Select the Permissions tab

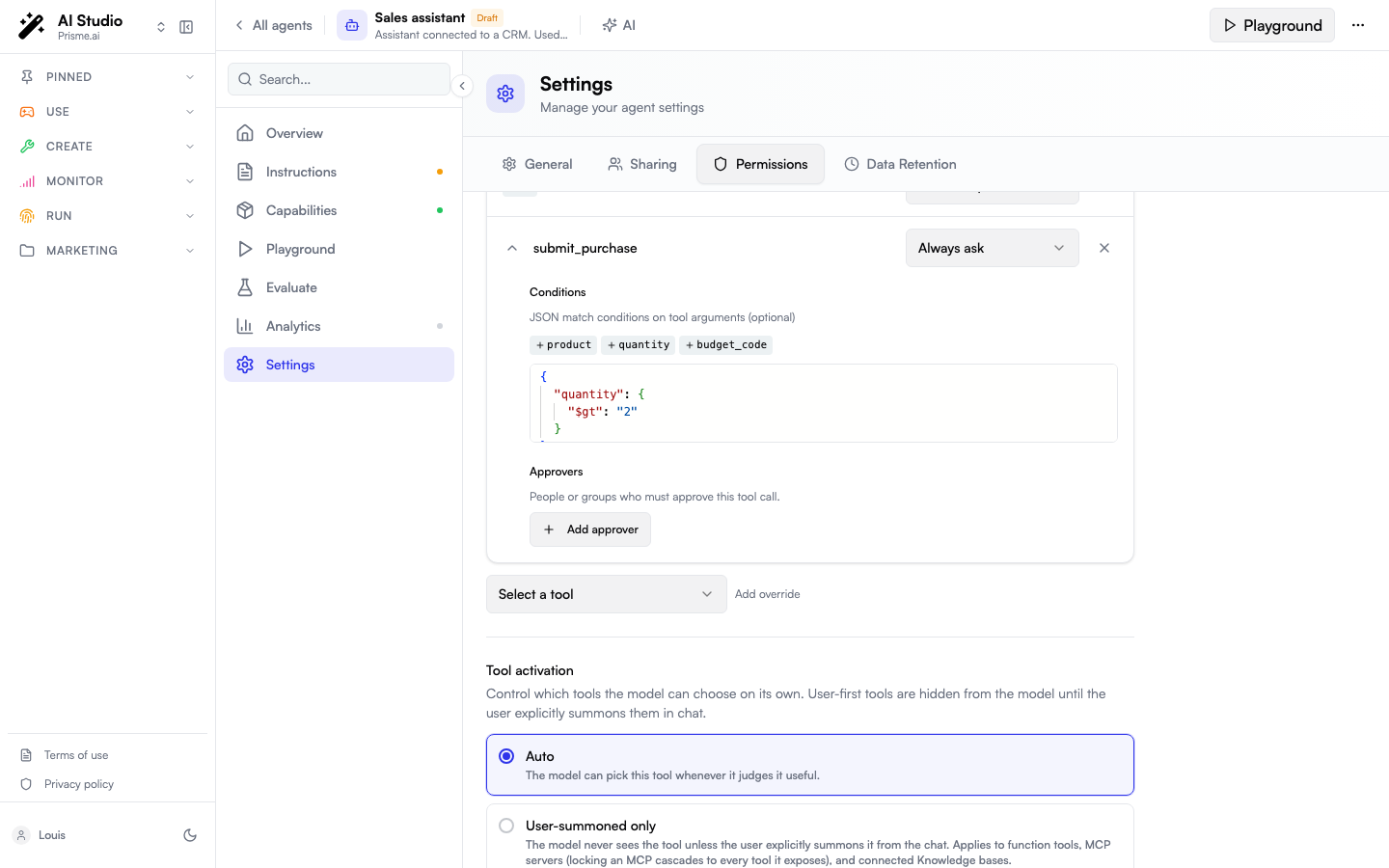pyautogui.click(x=761, y=164)
